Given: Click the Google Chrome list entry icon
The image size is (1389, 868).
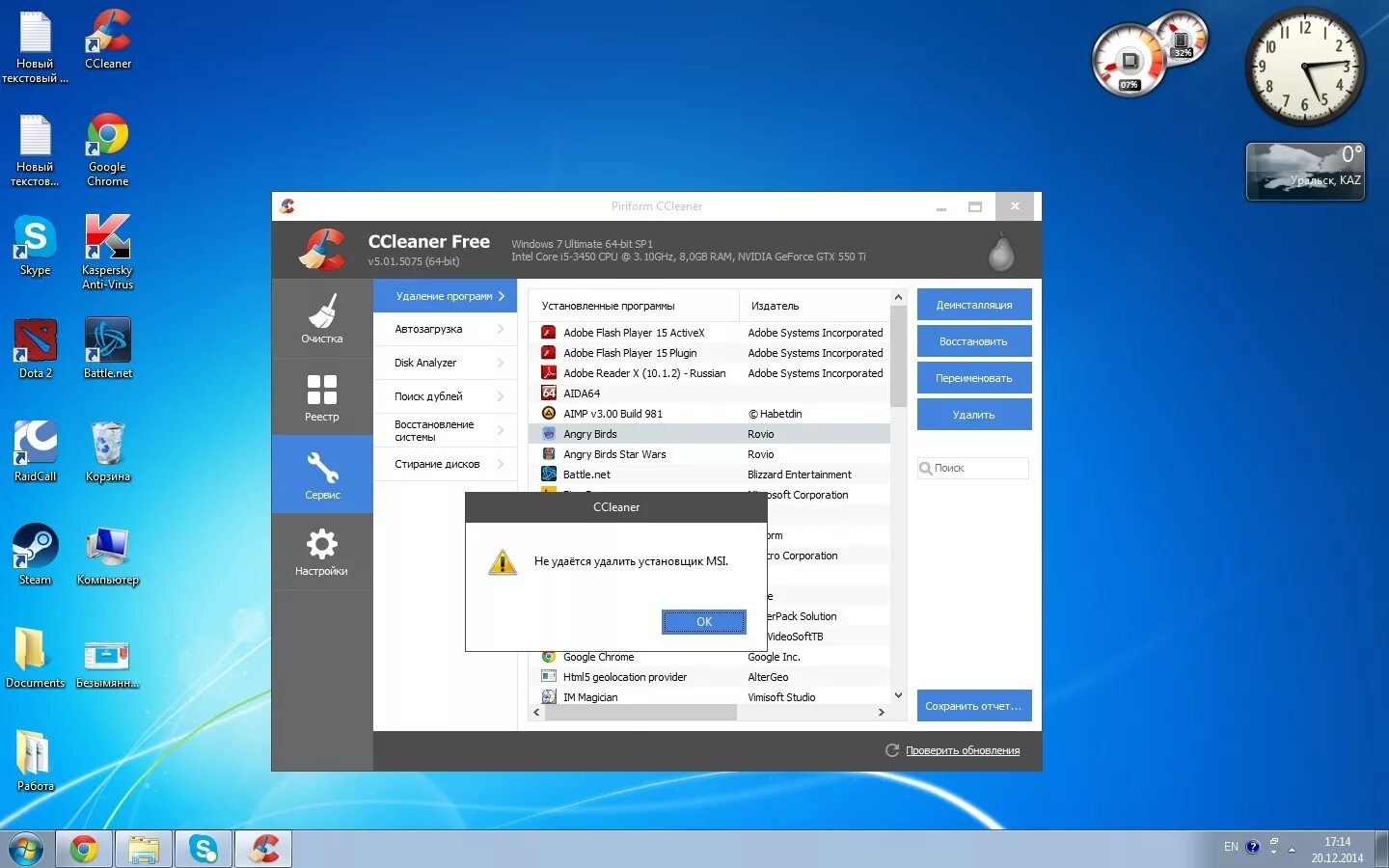Looking at the screenshot, I should [x=549, y=657].
